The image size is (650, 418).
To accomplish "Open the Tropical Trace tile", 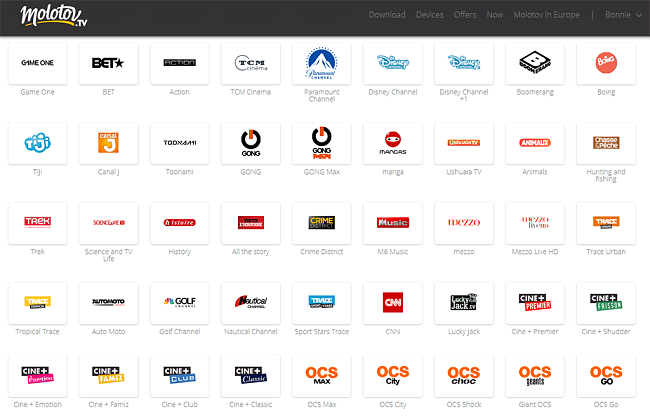I will [38, 303].
